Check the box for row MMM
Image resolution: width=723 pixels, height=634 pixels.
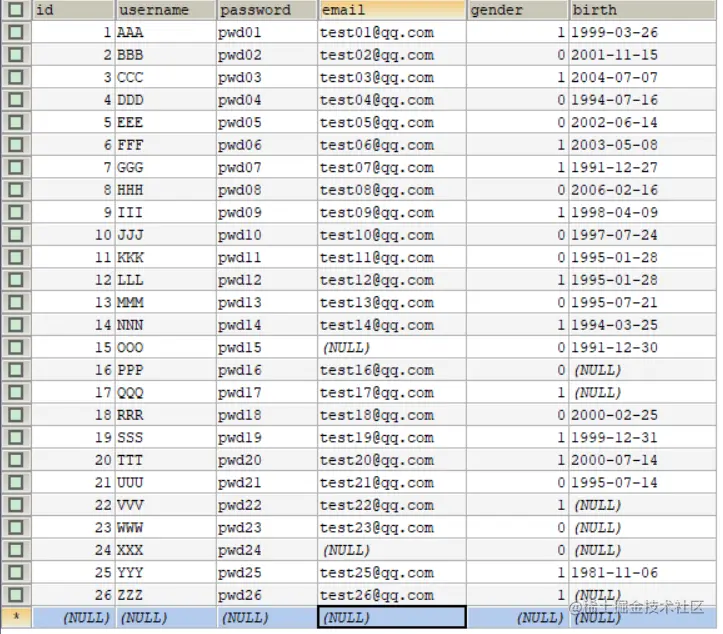click(x=16, y=302)
